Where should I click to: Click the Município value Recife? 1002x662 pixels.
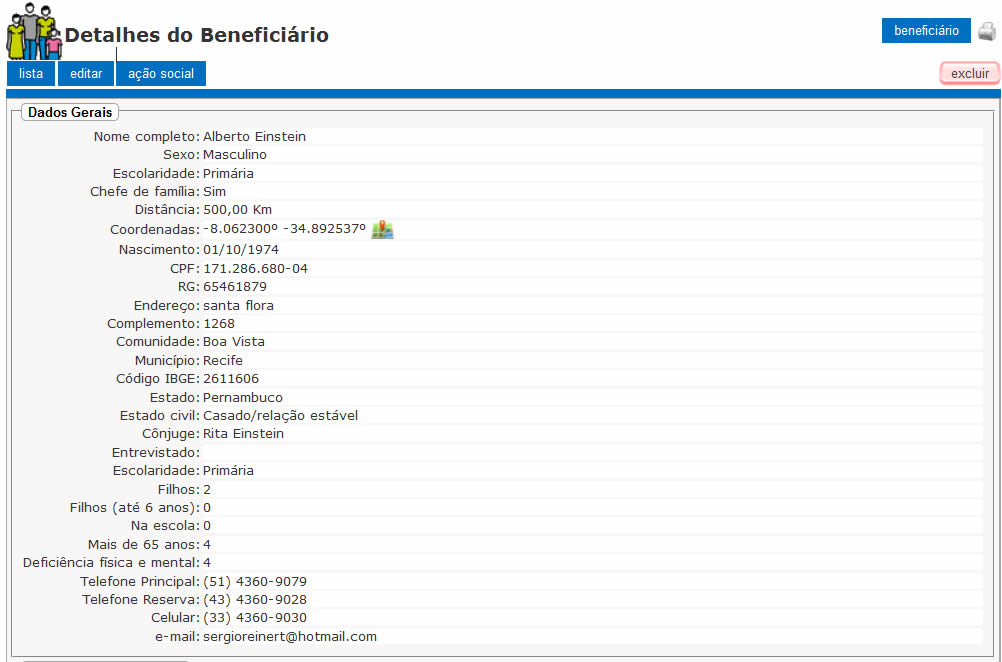point(223,360)
